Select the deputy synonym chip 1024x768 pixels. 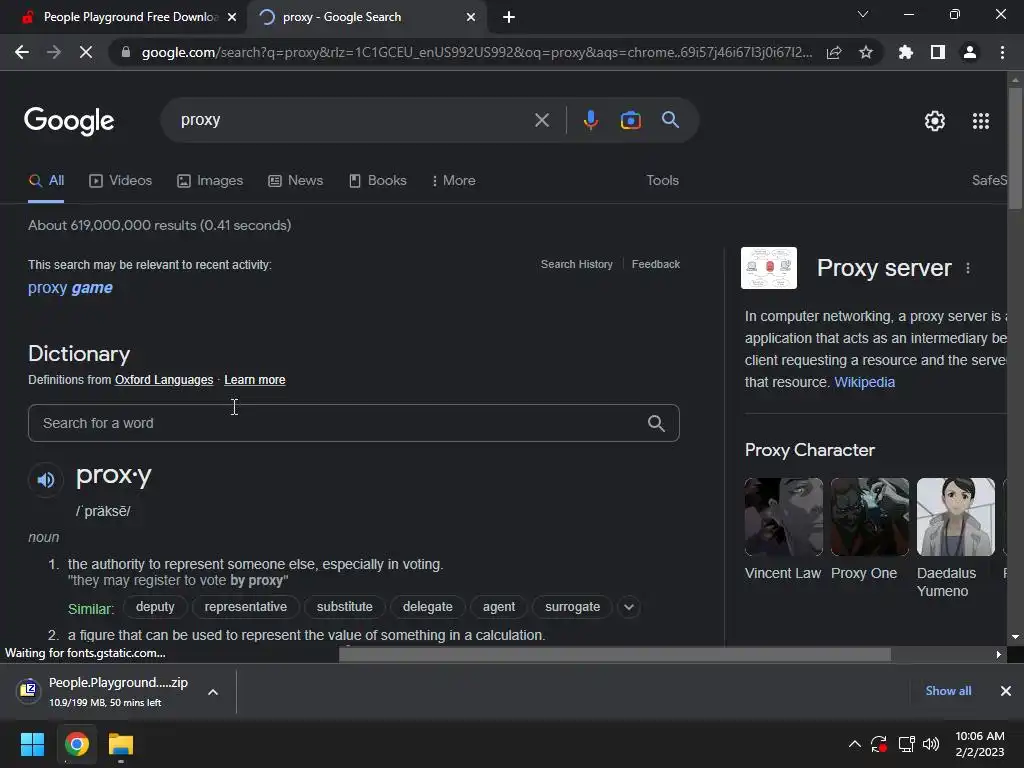point(155,607)
